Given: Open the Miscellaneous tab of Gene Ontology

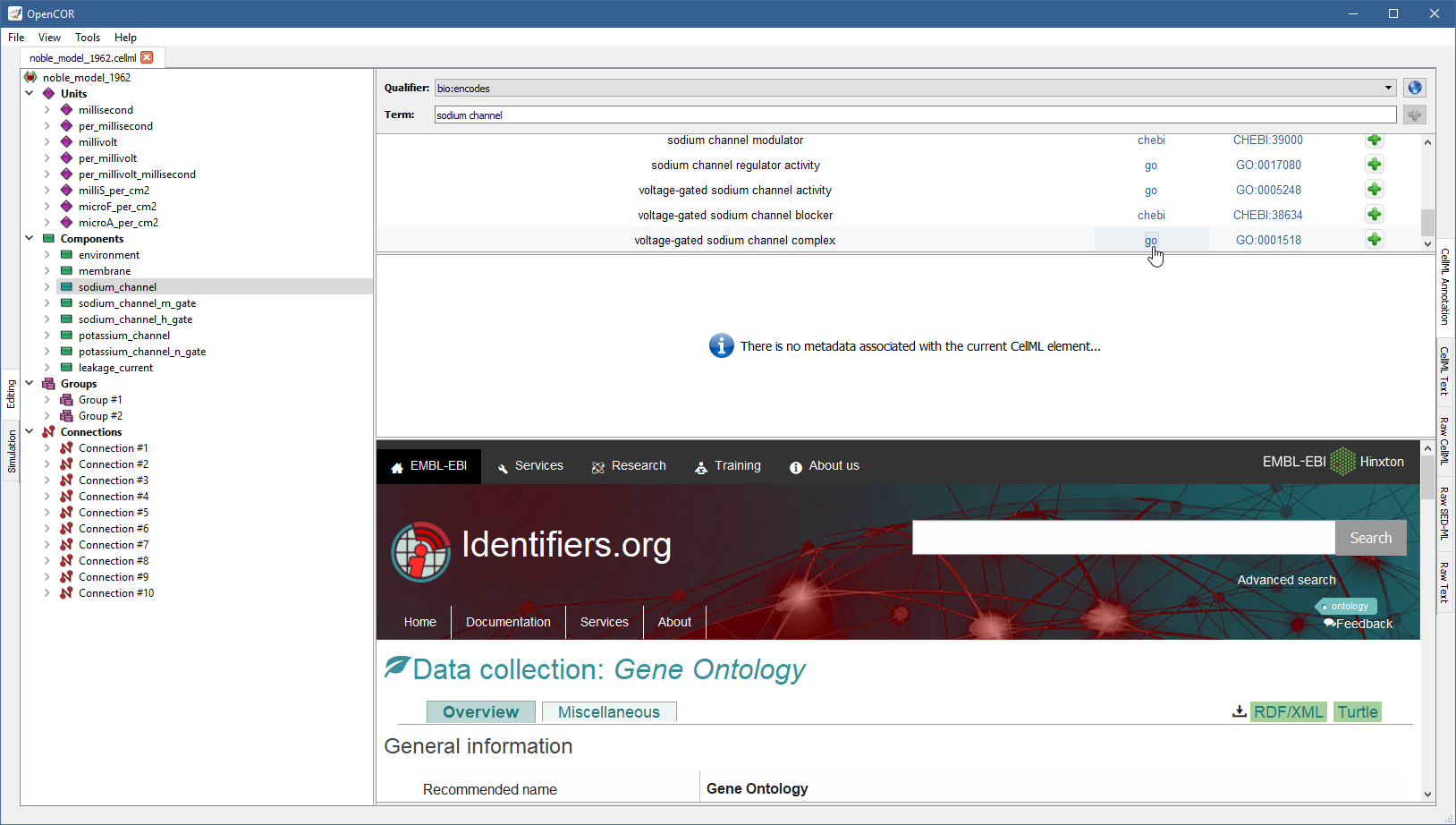Looking at the screenshot, I should tap(608, 712).
